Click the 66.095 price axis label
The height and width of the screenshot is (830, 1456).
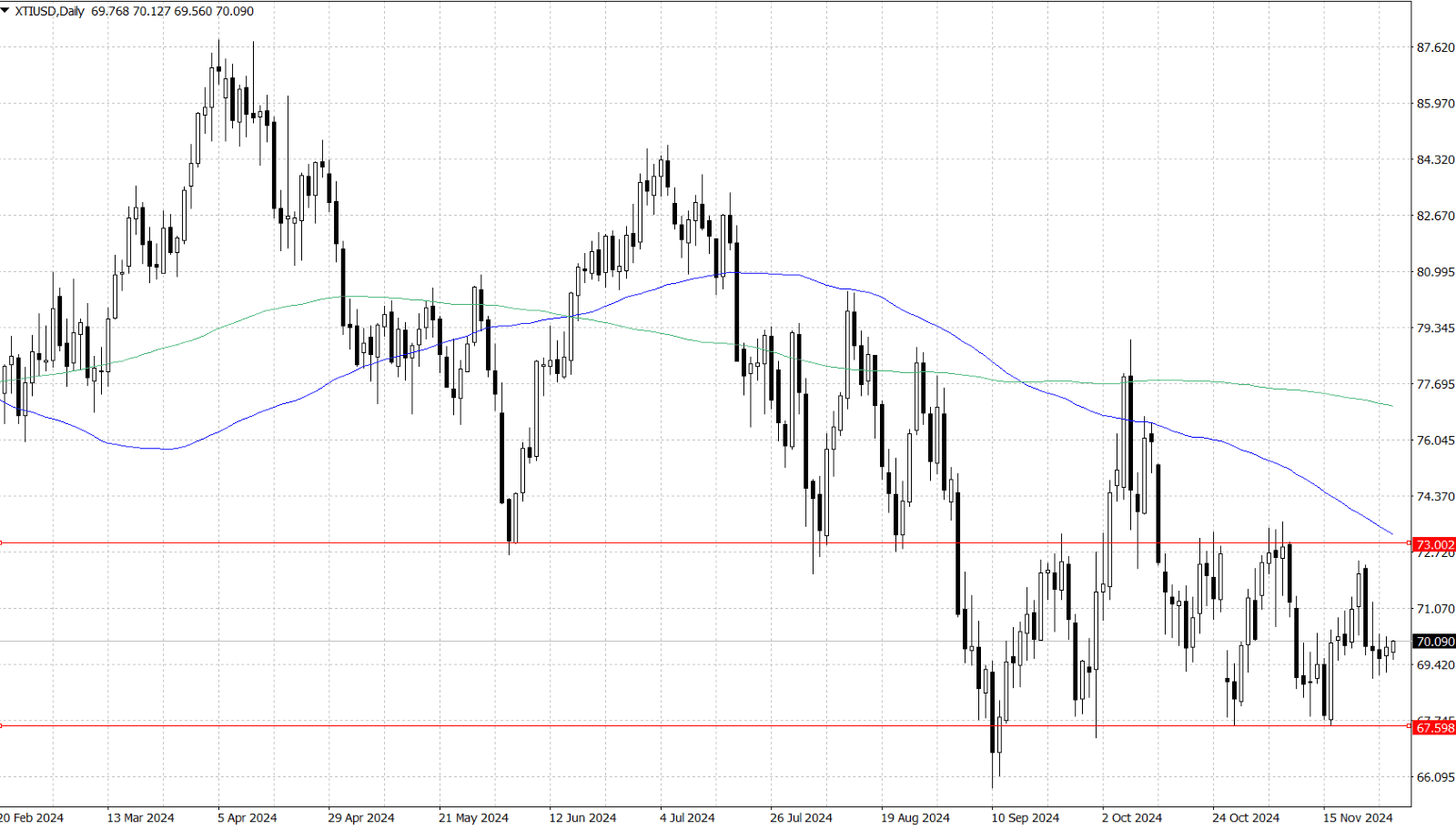(x=1436, y=777)
